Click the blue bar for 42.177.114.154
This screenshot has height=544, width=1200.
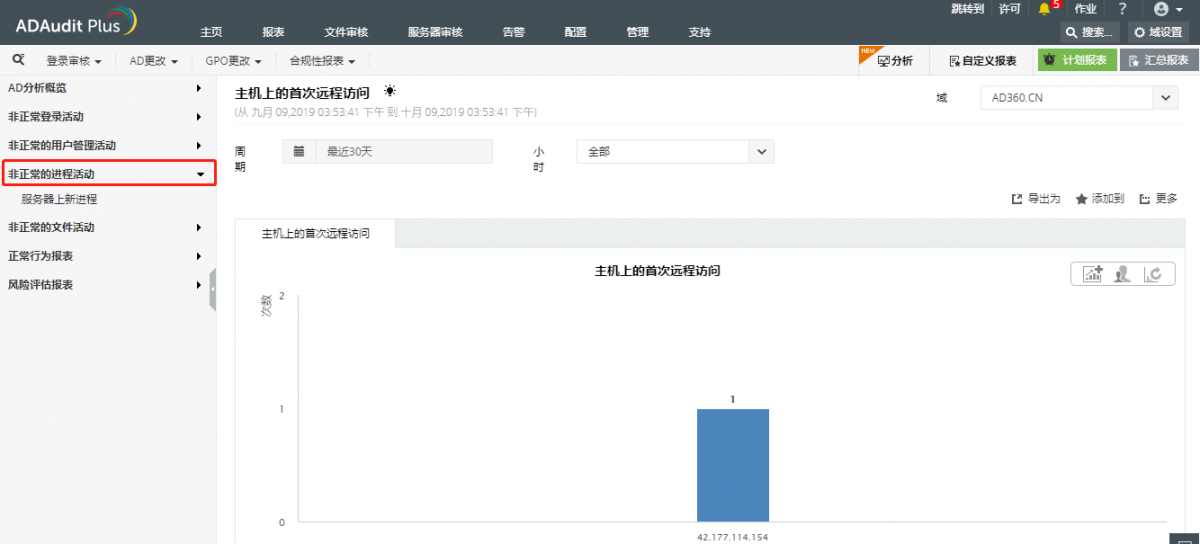click(x=732, y=465)
